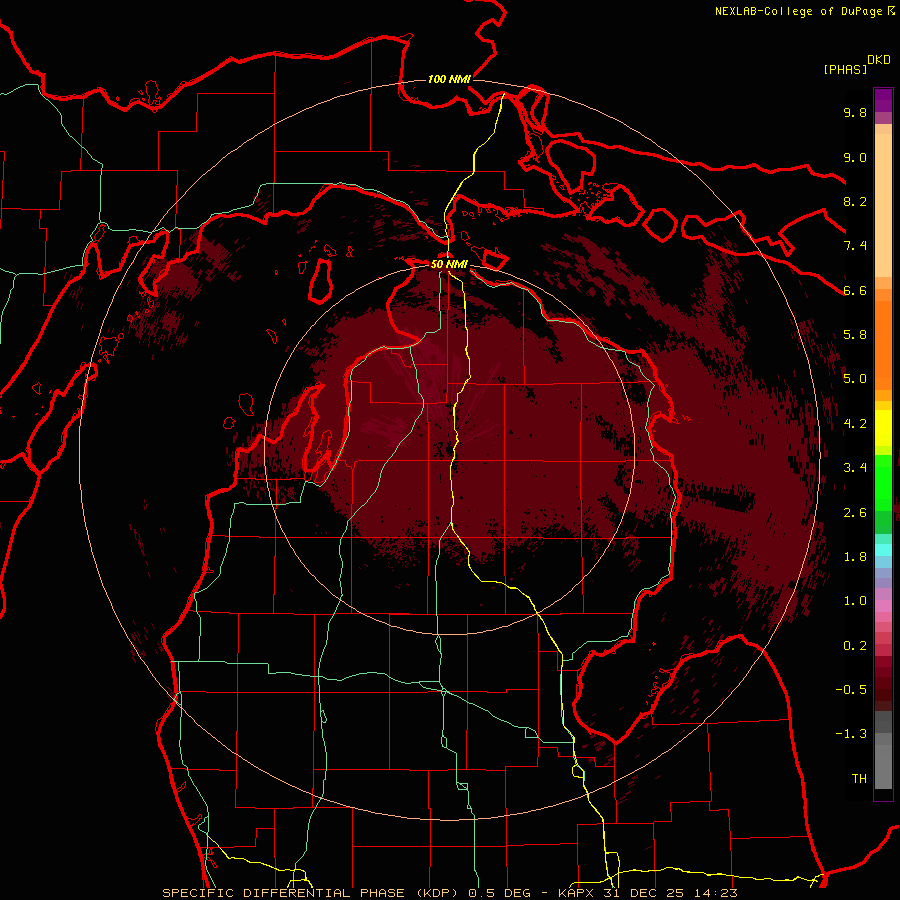Click the light peach segment of color bar
Viewport: 900px width, 900px height.
click(883, 205)
